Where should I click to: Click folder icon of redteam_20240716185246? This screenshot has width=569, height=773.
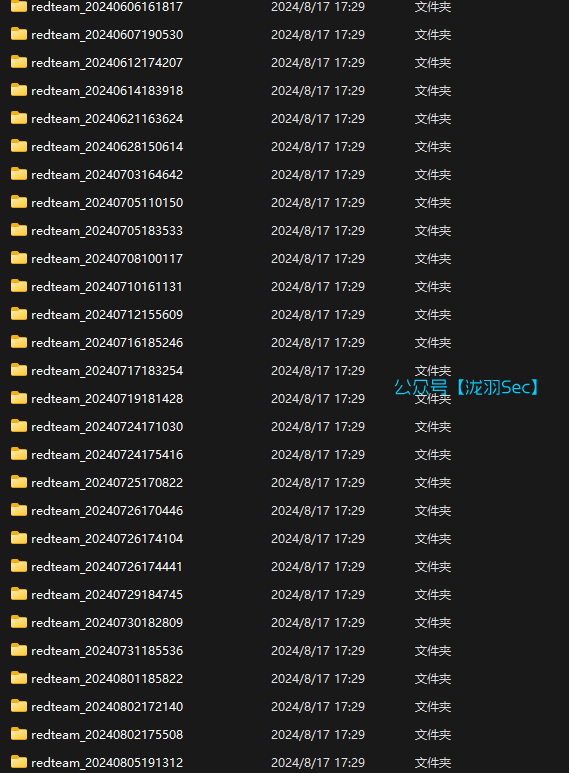[x=19, y=342]
